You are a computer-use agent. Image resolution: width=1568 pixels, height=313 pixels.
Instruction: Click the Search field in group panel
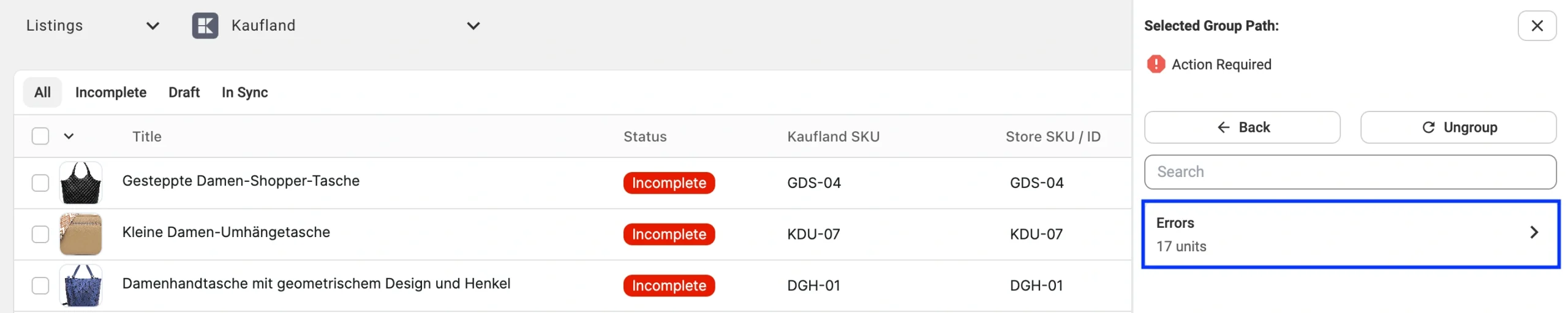pos(1349,172)
